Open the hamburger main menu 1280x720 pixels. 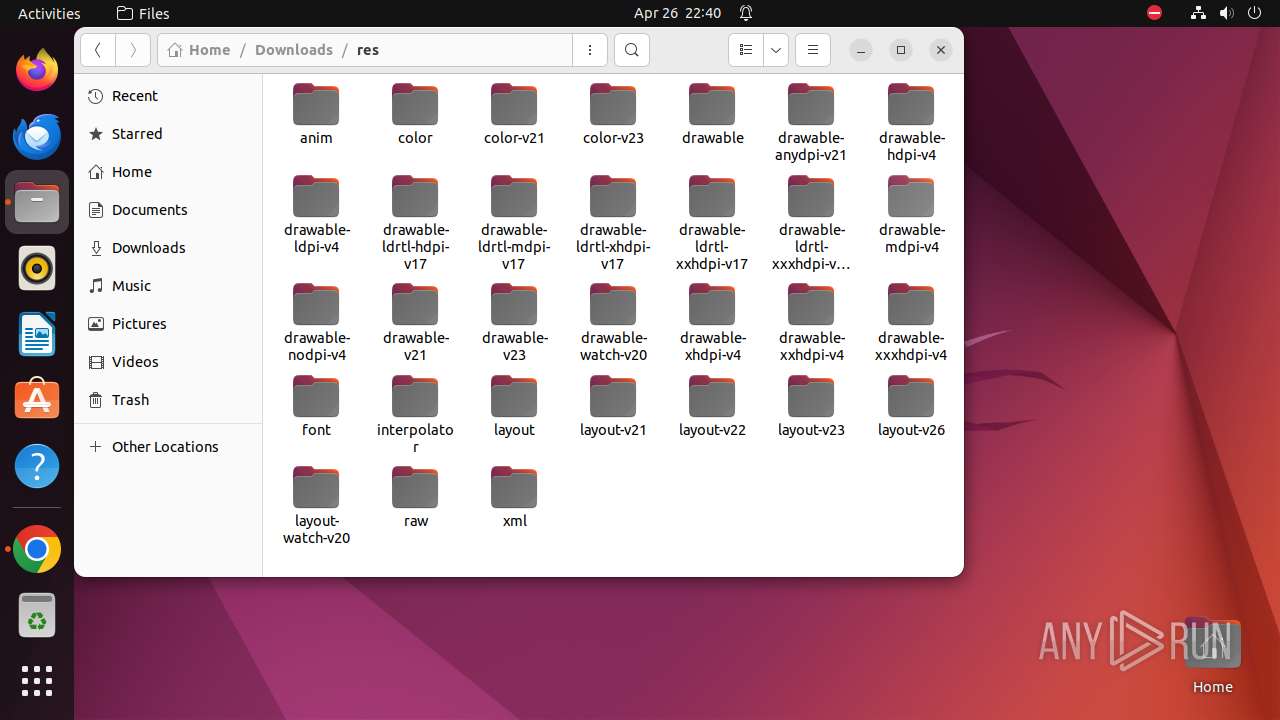[x=812, y=50]
